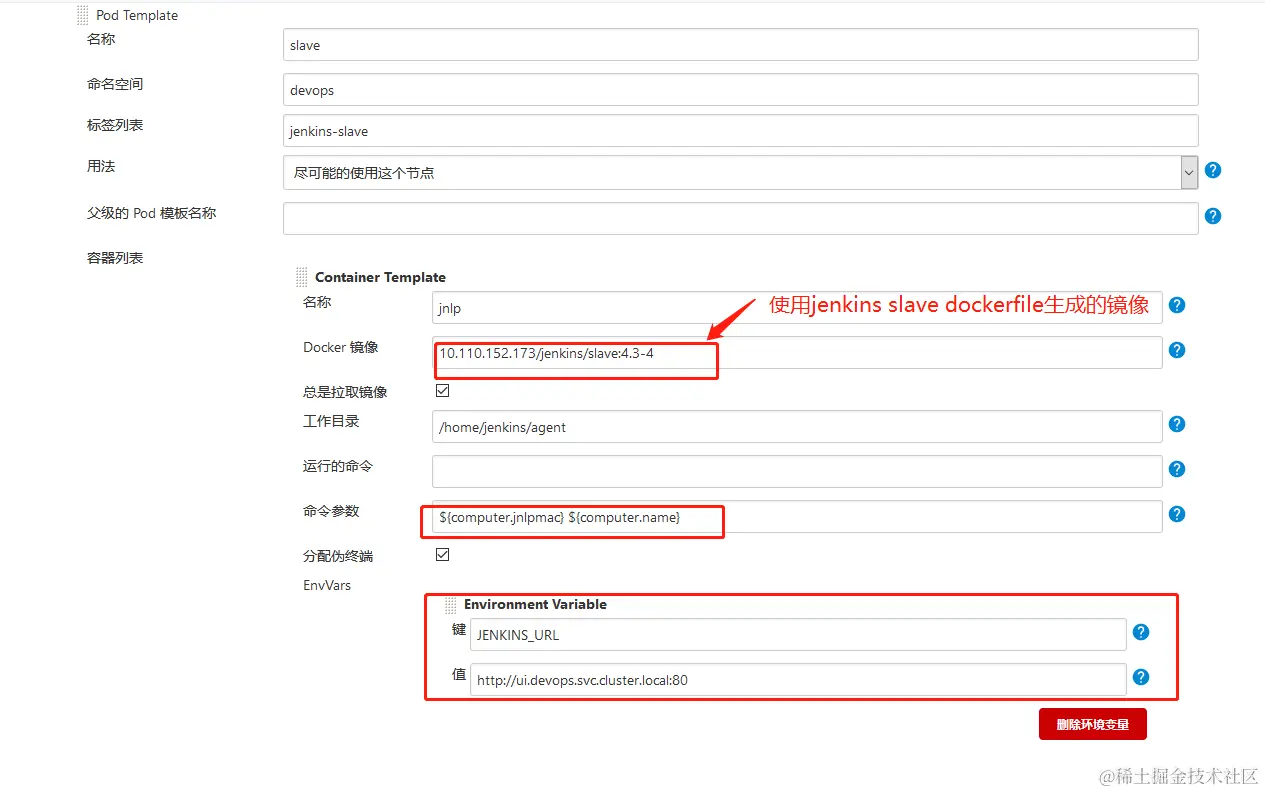This screenshot has height=793, width=1265.
Task: Click the Environment Variable heading text
Action: click(535, 604)
